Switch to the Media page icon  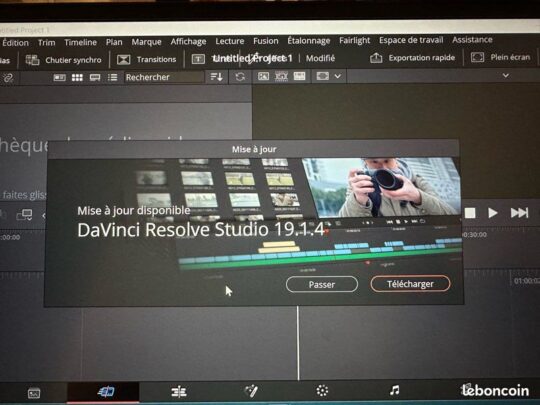point(34,393)
